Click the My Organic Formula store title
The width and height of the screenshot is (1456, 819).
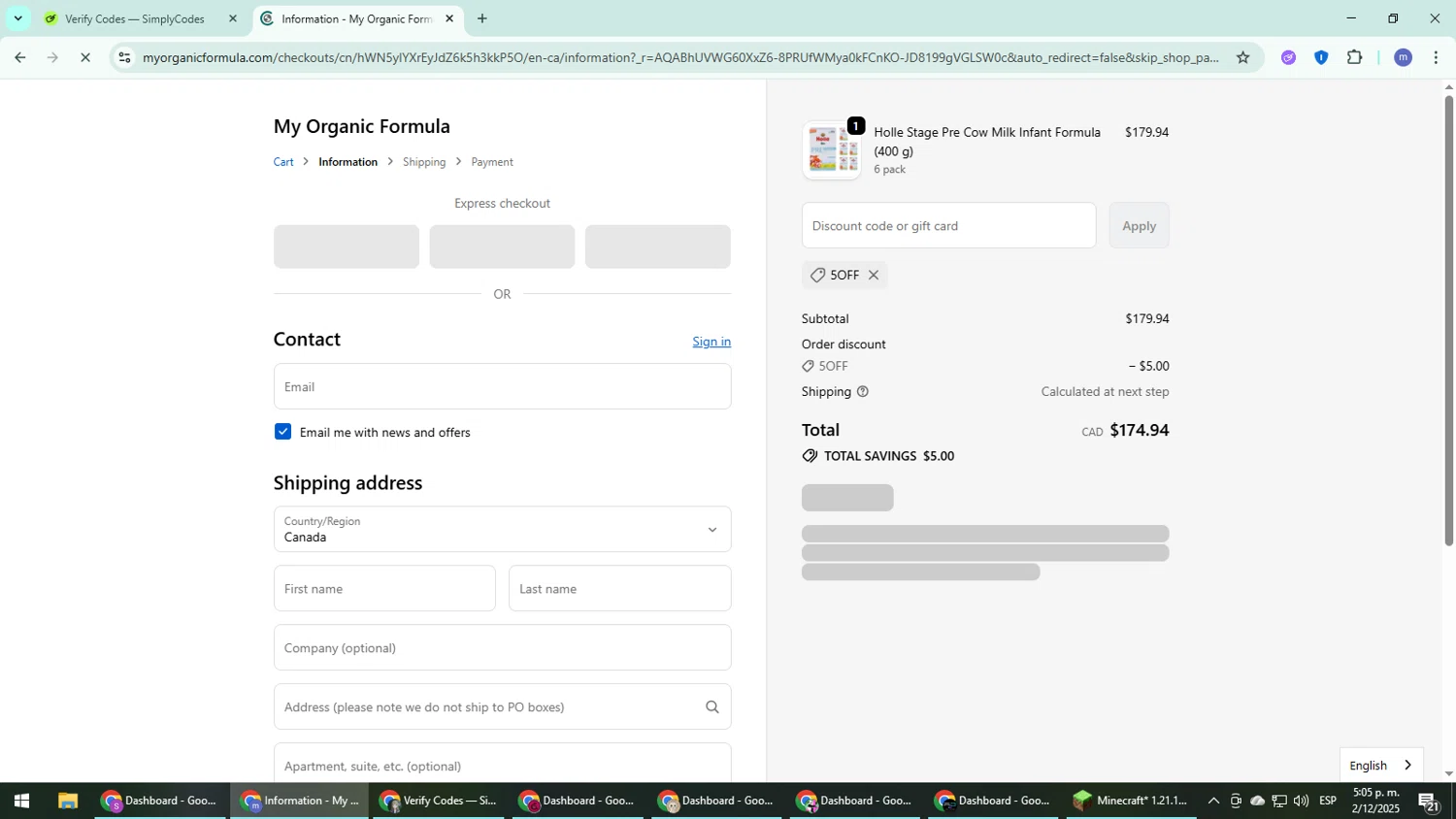point(362,126)
